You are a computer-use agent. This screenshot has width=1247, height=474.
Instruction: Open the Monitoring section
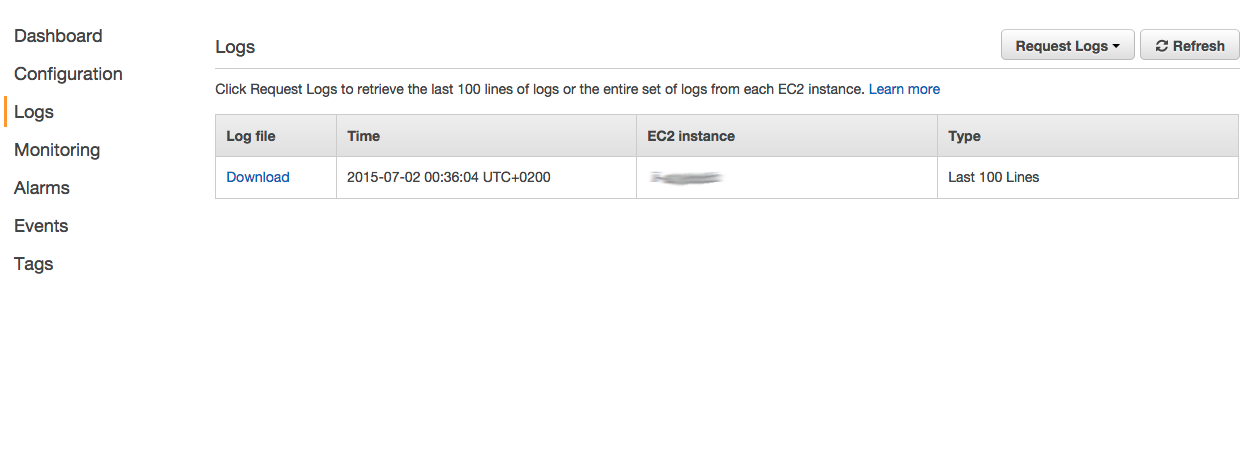pos(57,150)
